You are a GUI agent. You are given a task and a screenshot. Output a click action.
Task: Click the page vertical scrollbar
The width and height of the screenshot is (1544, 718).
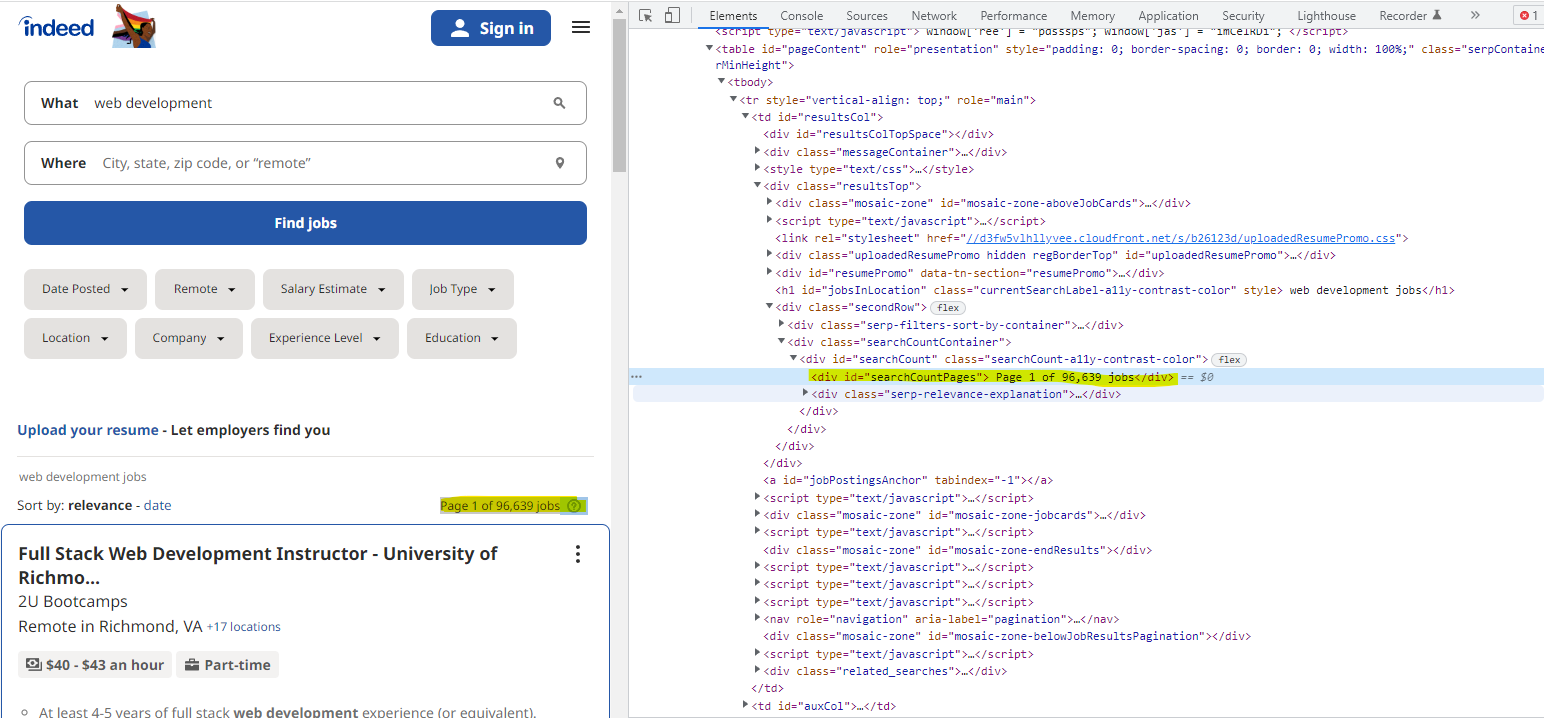[619, 95]
